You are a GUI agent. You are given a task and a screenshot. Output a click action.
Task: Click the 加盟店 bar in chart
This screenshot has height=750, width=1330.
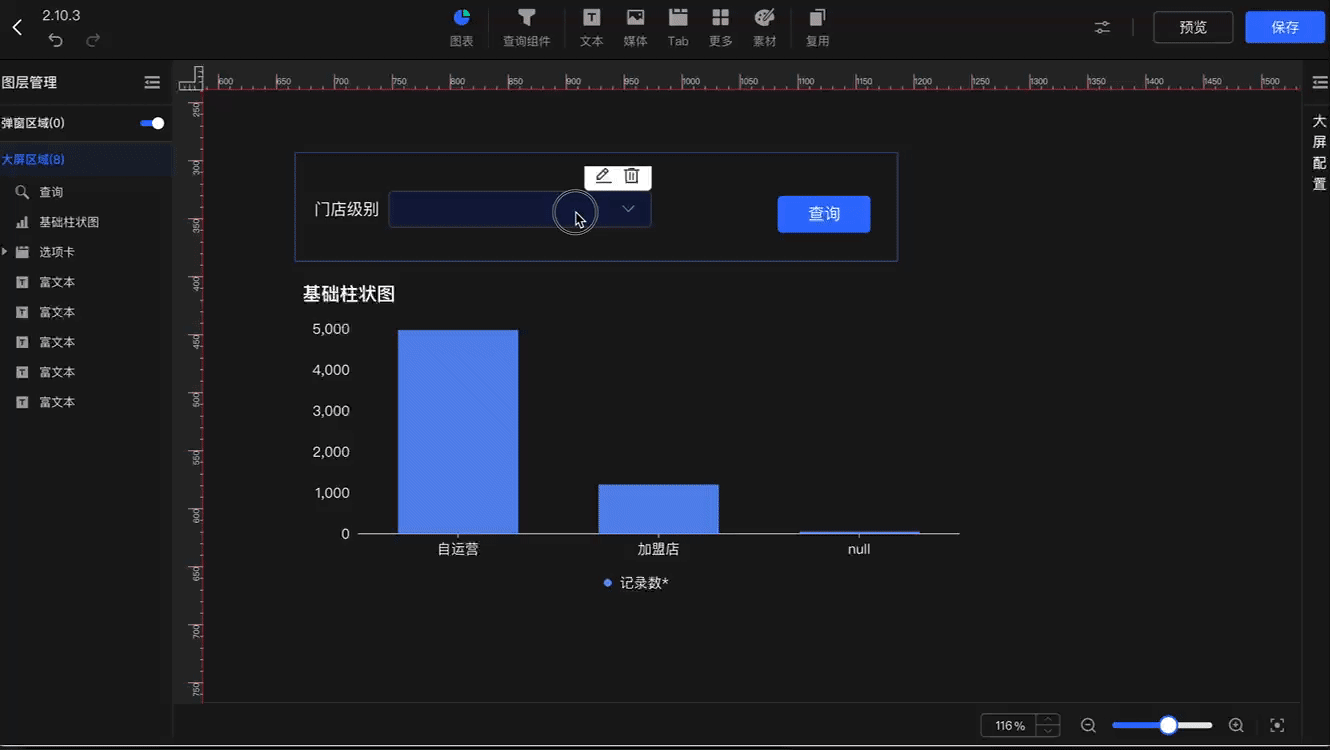658,509
